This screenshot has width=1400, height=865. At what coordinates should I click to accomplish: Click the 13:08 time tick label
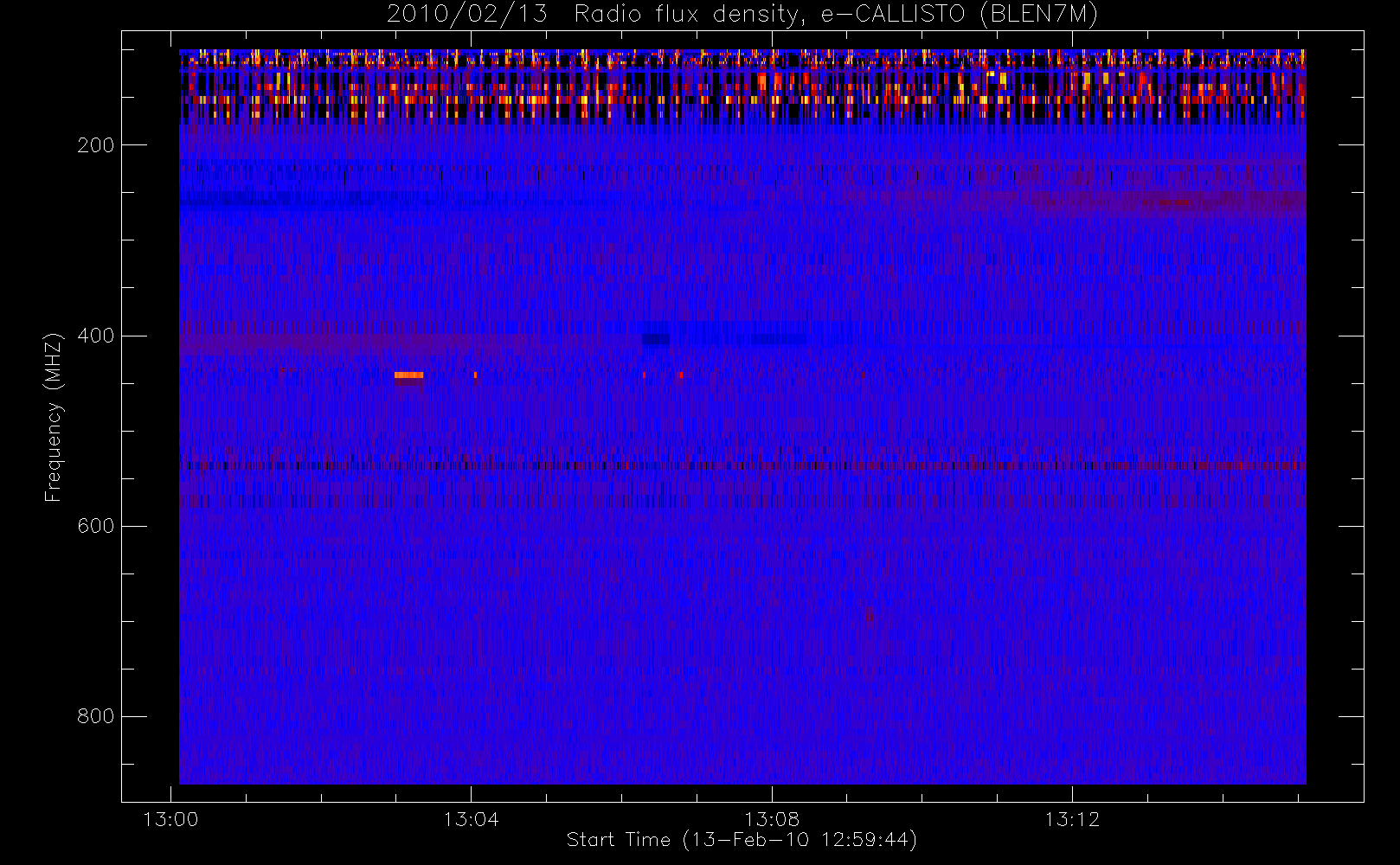(x=772, y=819)
